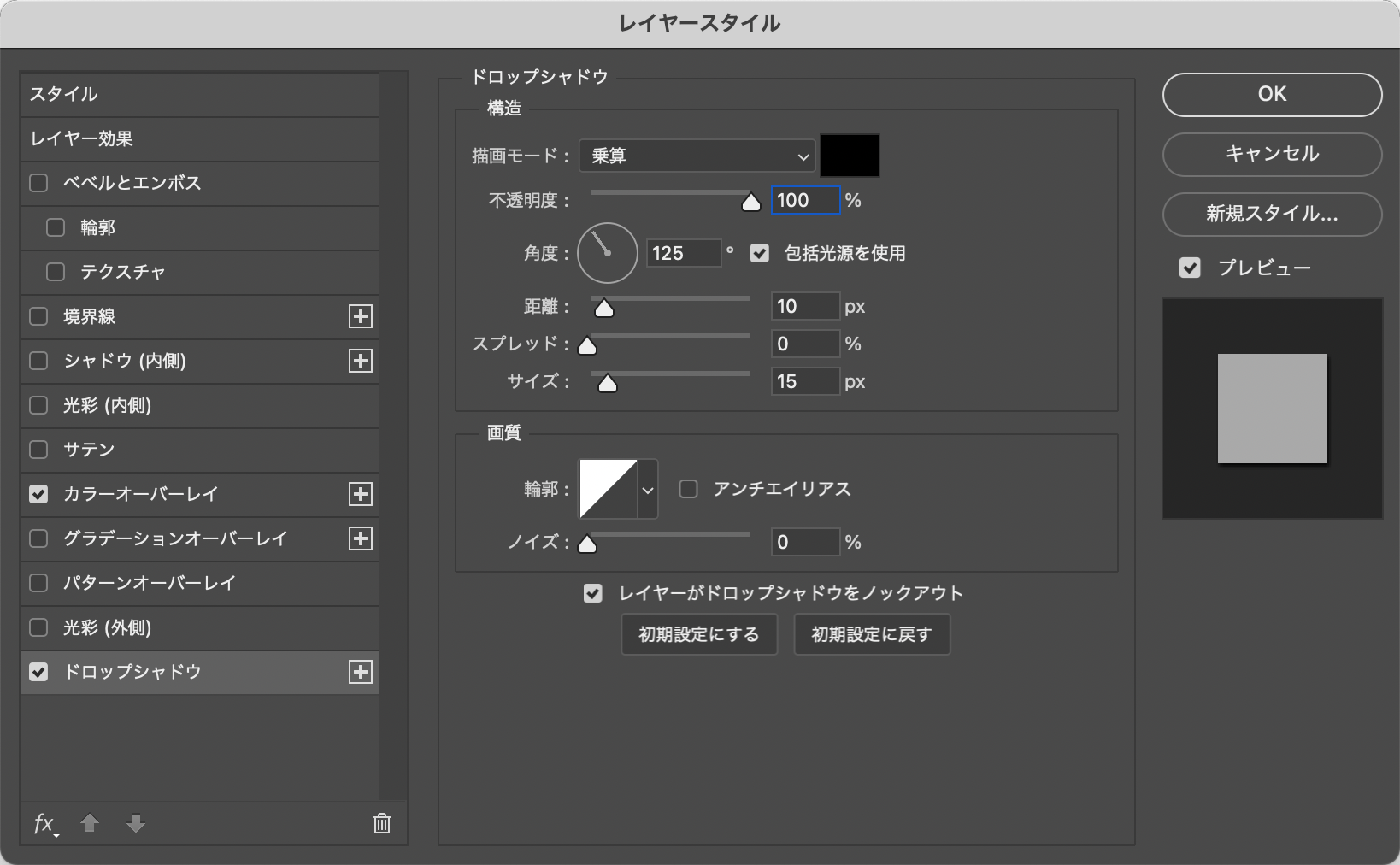Viewport: 1400px width, 865px height.
Task: Enable the アンチエイリアス checkbox
Action: coord(688,489)
